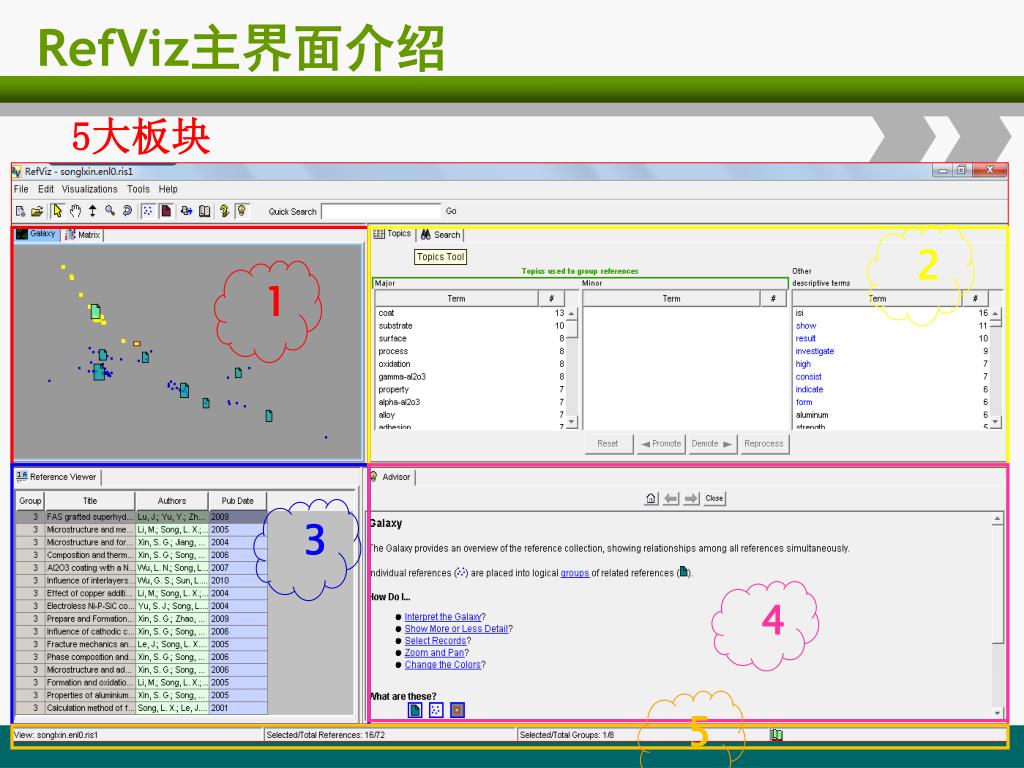Click inside the Quick Search field
Image resolution: width=1024 pixels, height=768 pixels.
pos(381,211)
